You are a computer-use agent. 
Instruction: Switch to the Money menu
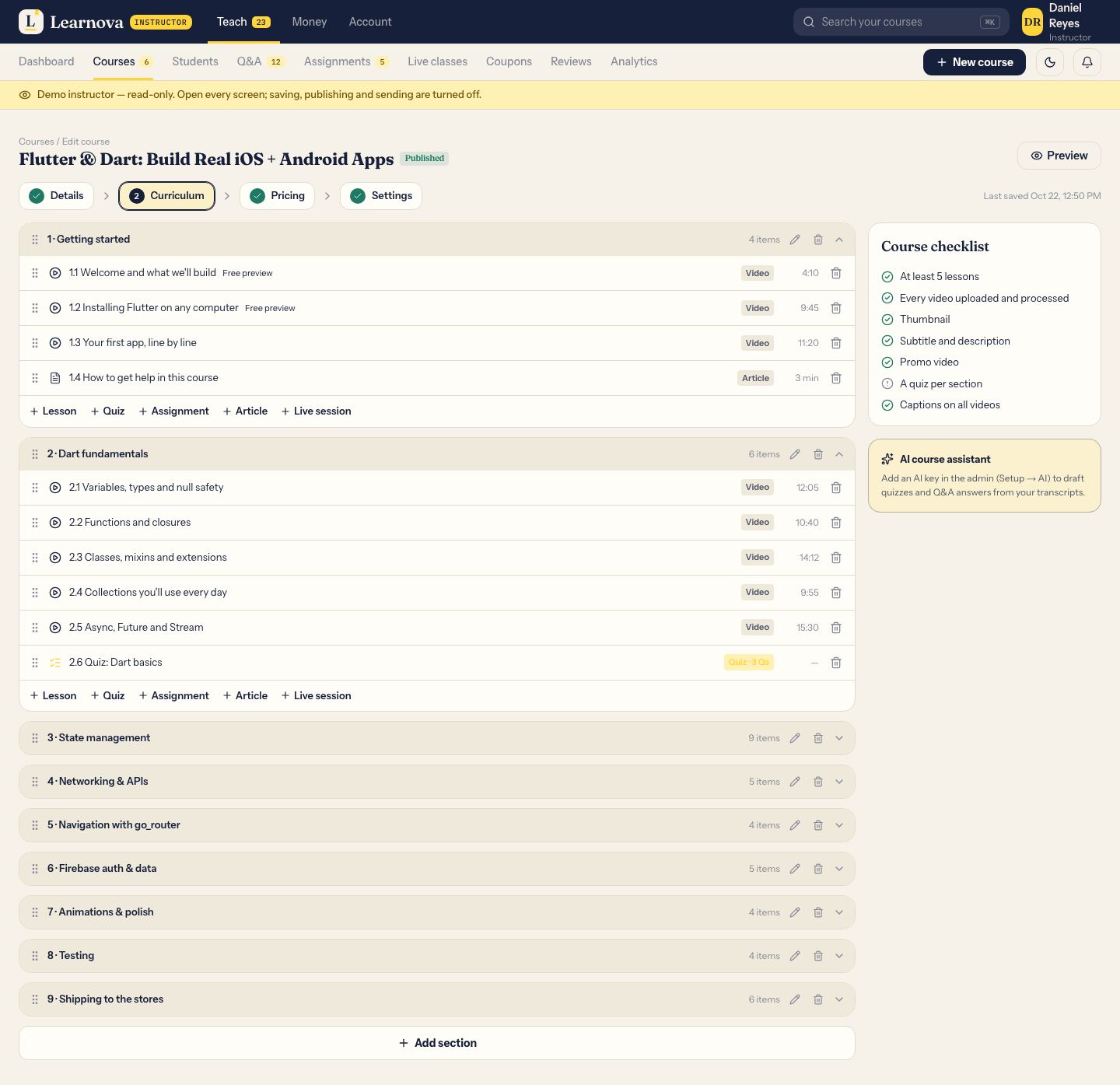click(x=310, y=22)
